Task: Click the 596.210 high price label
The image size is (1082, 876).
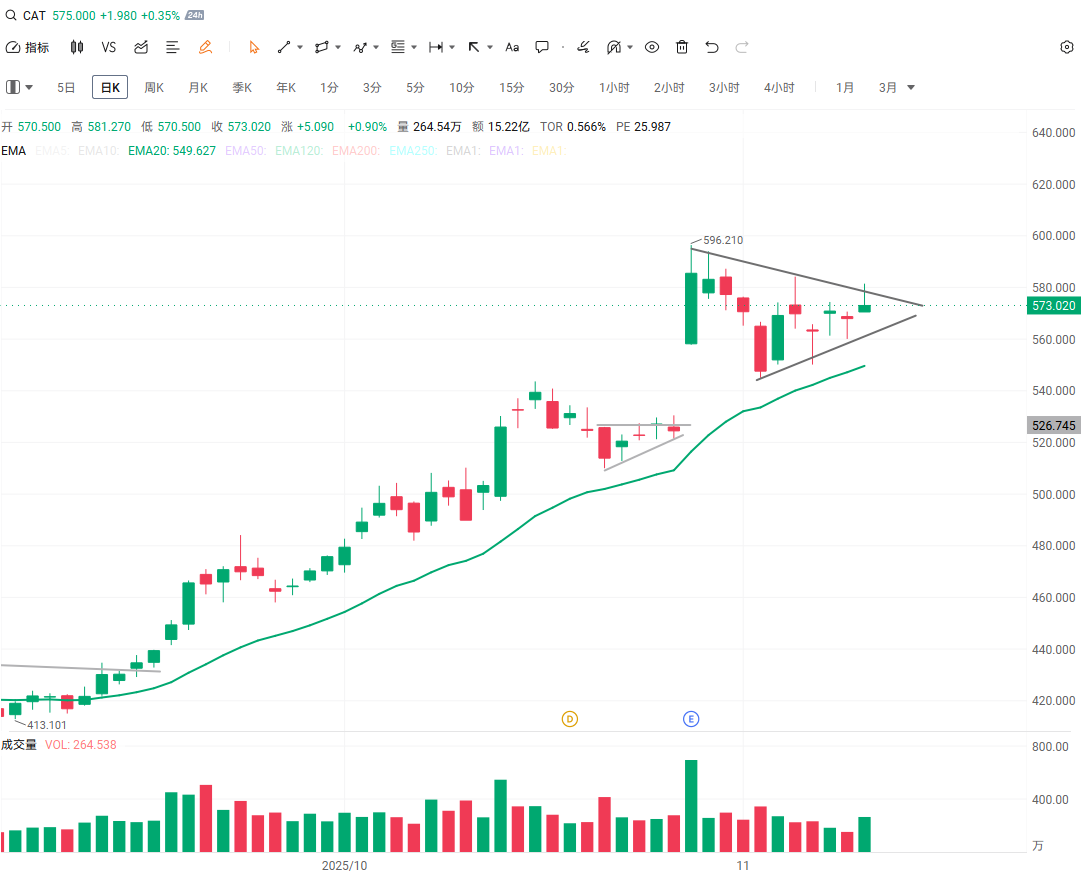Action: click(723, 240)
